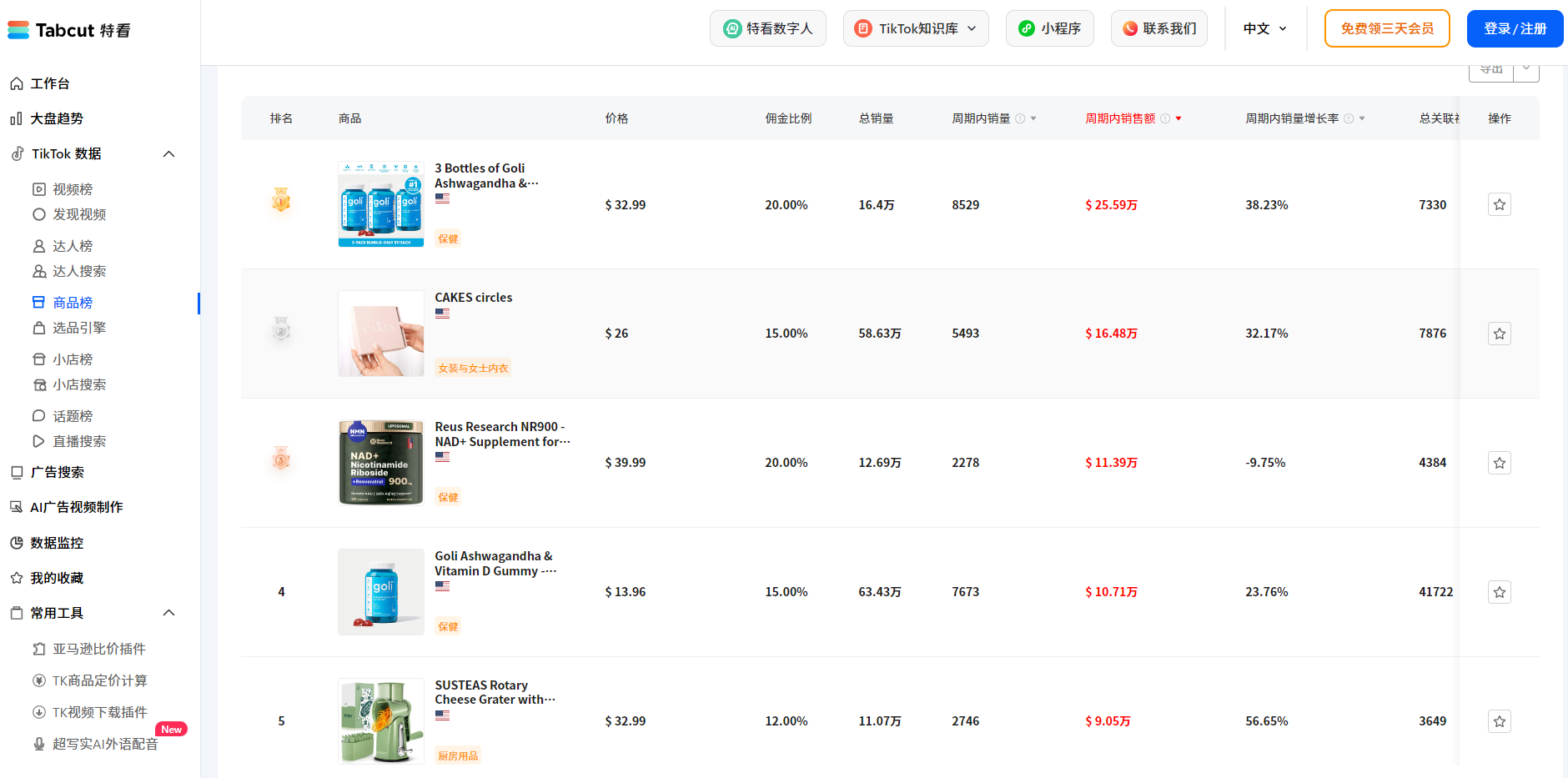Image resolution: width=1568 pixels, height=778 pixels.
Task: Star the Reus Research NR900 product row
Action: [x=1499, y=463]
